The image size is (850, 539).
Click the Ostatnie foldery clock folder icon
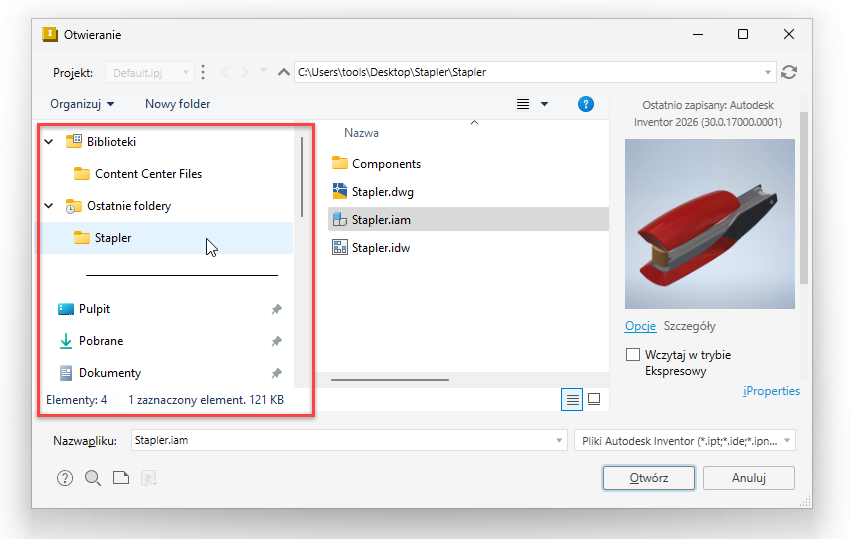[x=74, y=206]
